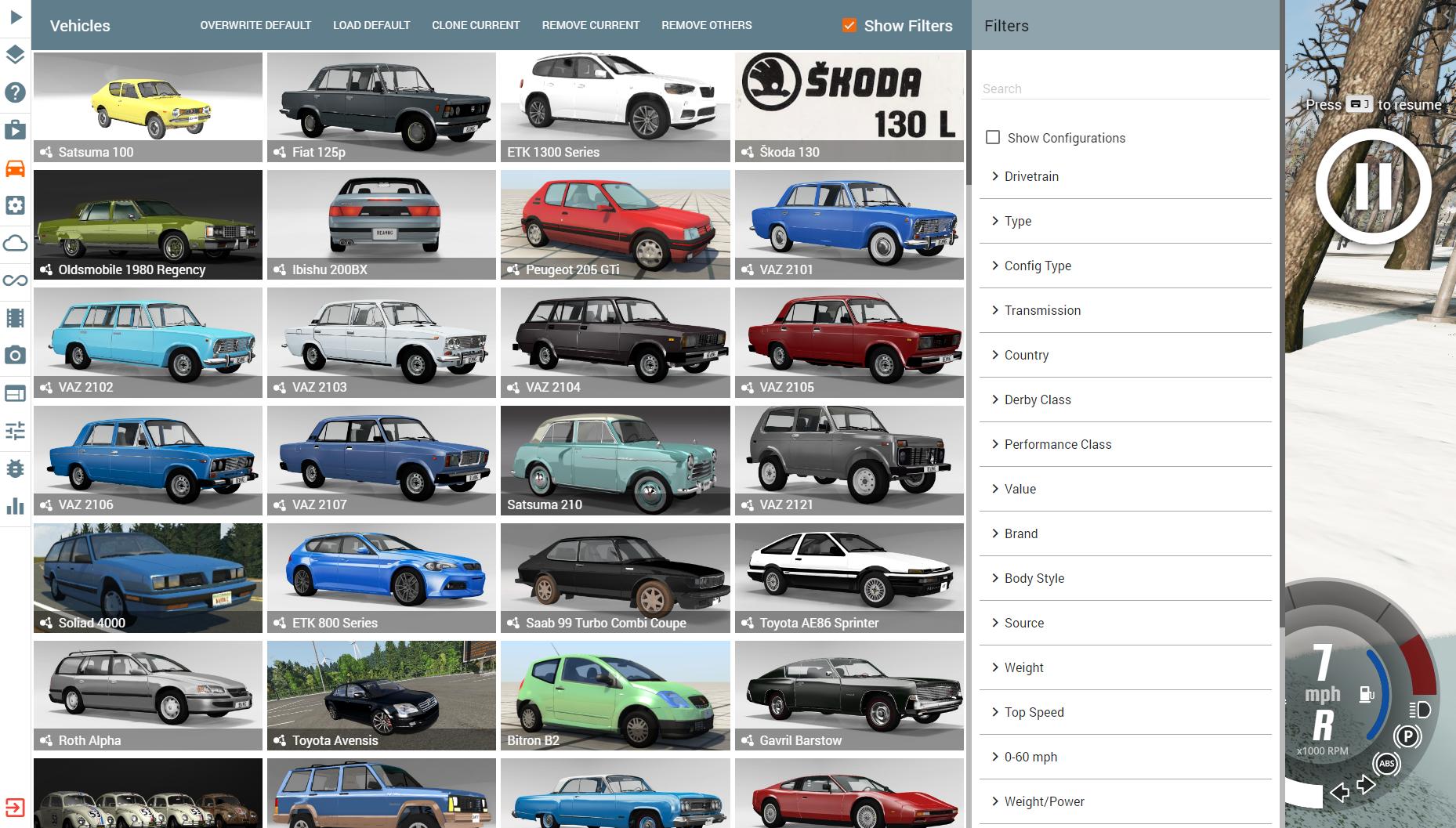Select the Saab 99 Turbo Combi Coupe thumbnail
This screenshot has height=828, width=1456.
pyautogui.click(x=615, y=578)
